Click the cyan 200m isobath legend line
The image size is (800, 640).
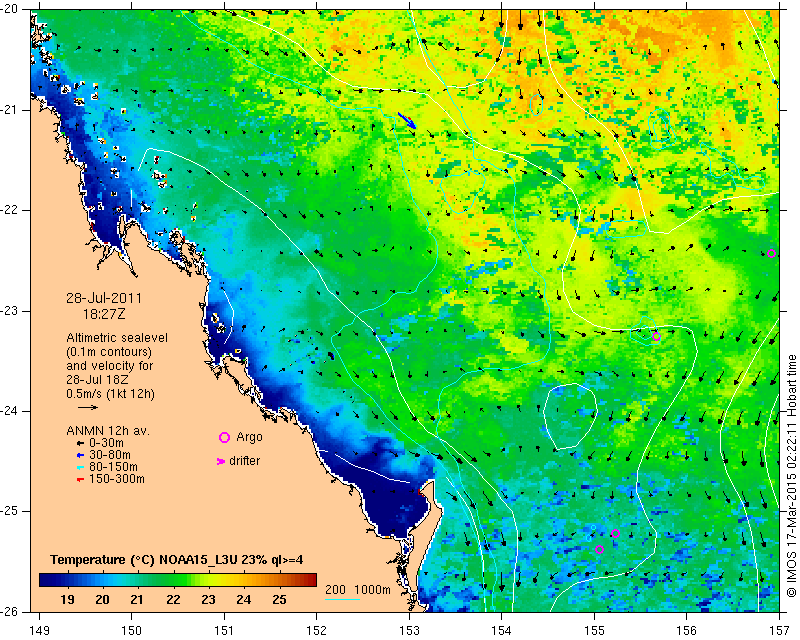pyautogui.click(x=343, y=599)
